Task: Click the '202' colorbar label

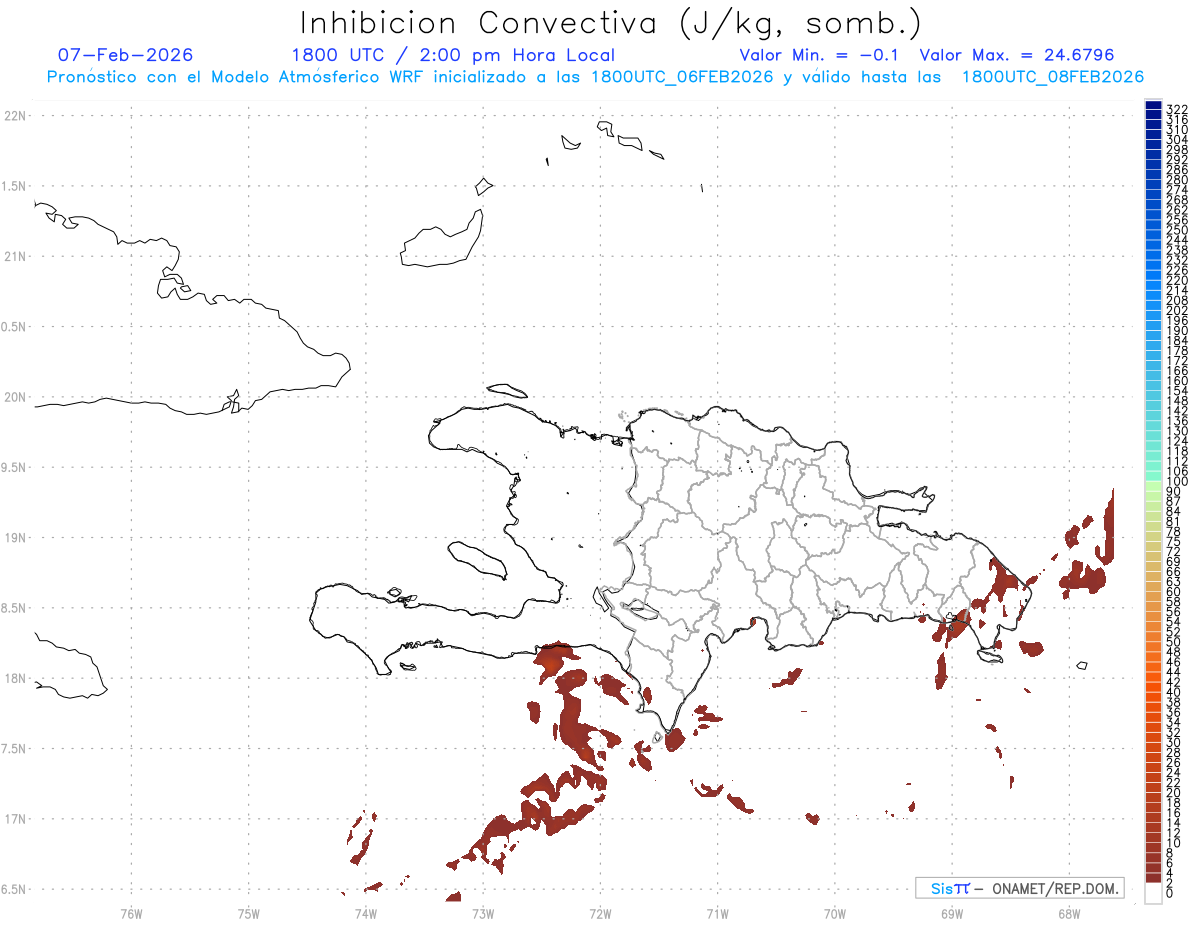Action: 1177,310
